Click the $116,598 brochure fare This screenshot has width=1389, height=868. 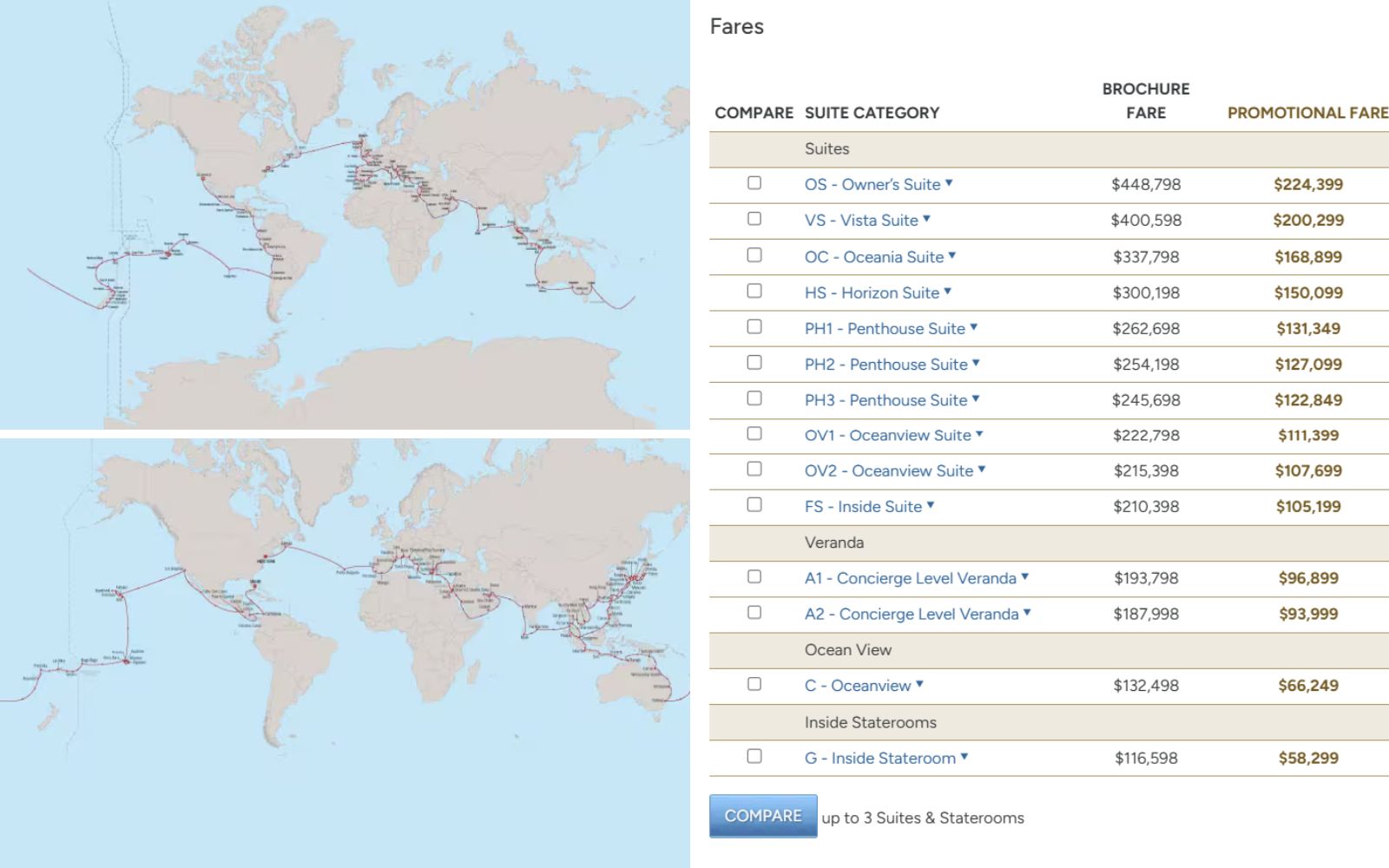click(x=1146, y=758)
